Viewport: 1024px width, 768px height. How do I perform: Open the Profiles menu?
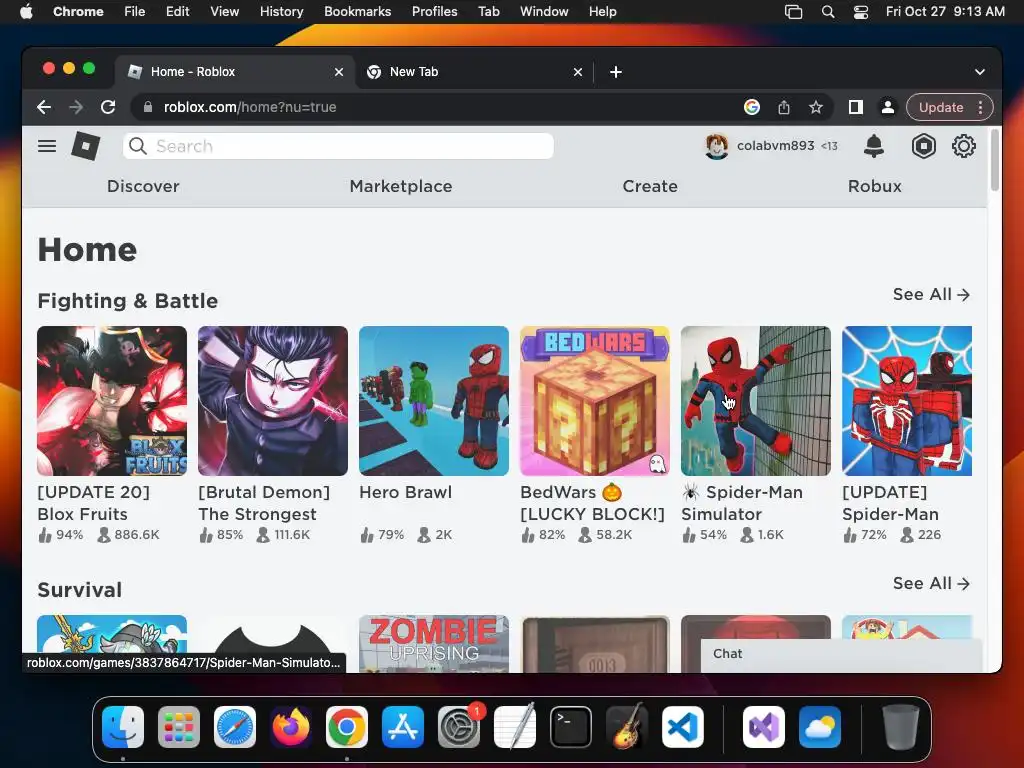coord(434,12)
